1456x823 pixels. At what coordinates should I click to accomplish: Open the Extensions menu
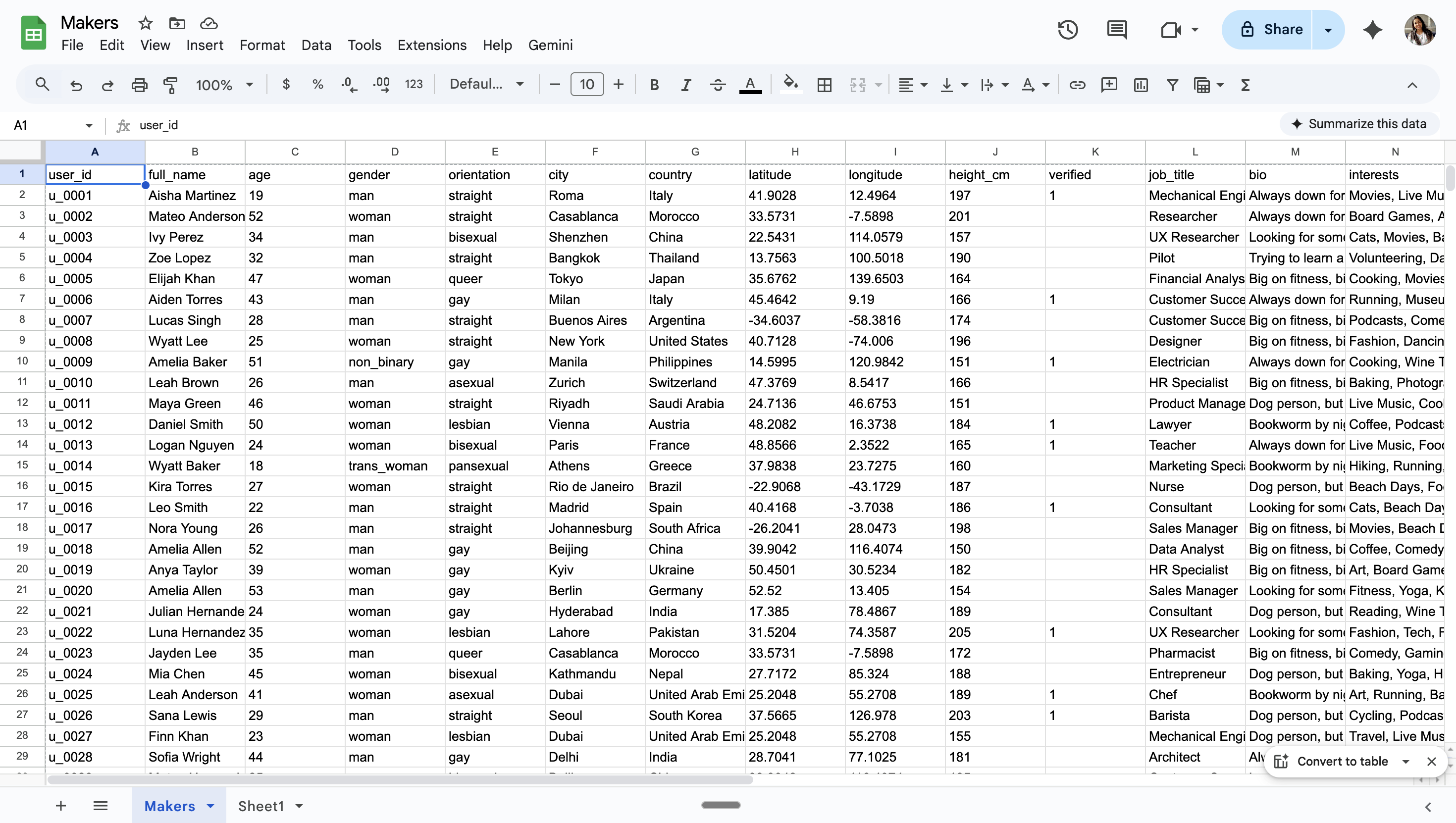432,45
